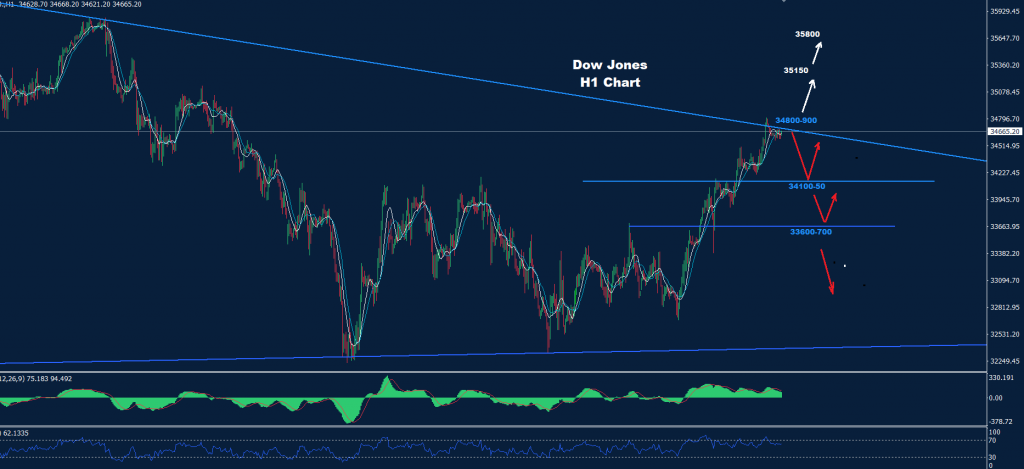
Task: Select the 35800 target label
Action: point(807,34)
